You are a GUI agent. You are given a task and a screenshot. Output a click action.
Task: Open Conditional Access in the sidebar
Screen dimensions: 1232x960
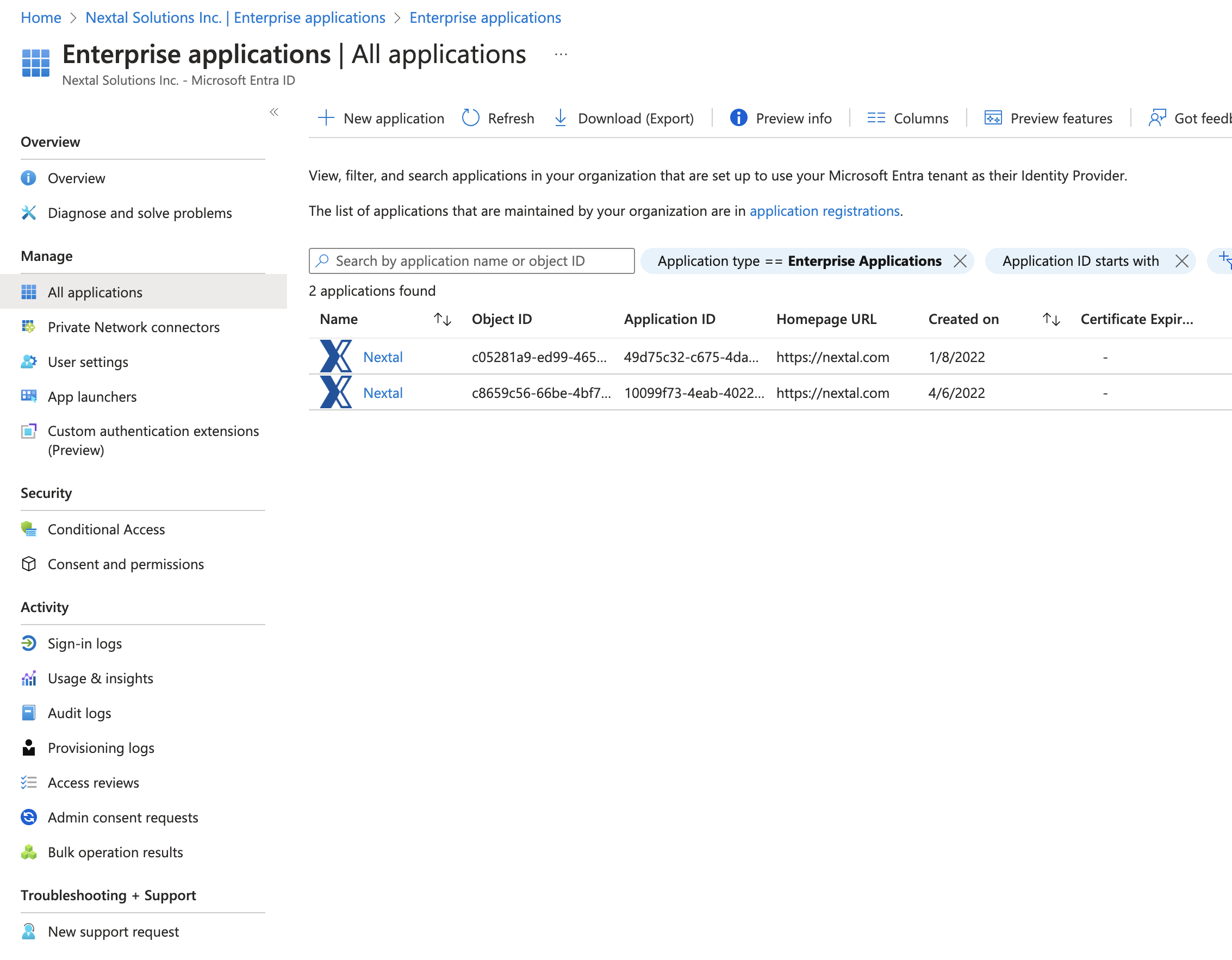106,529
